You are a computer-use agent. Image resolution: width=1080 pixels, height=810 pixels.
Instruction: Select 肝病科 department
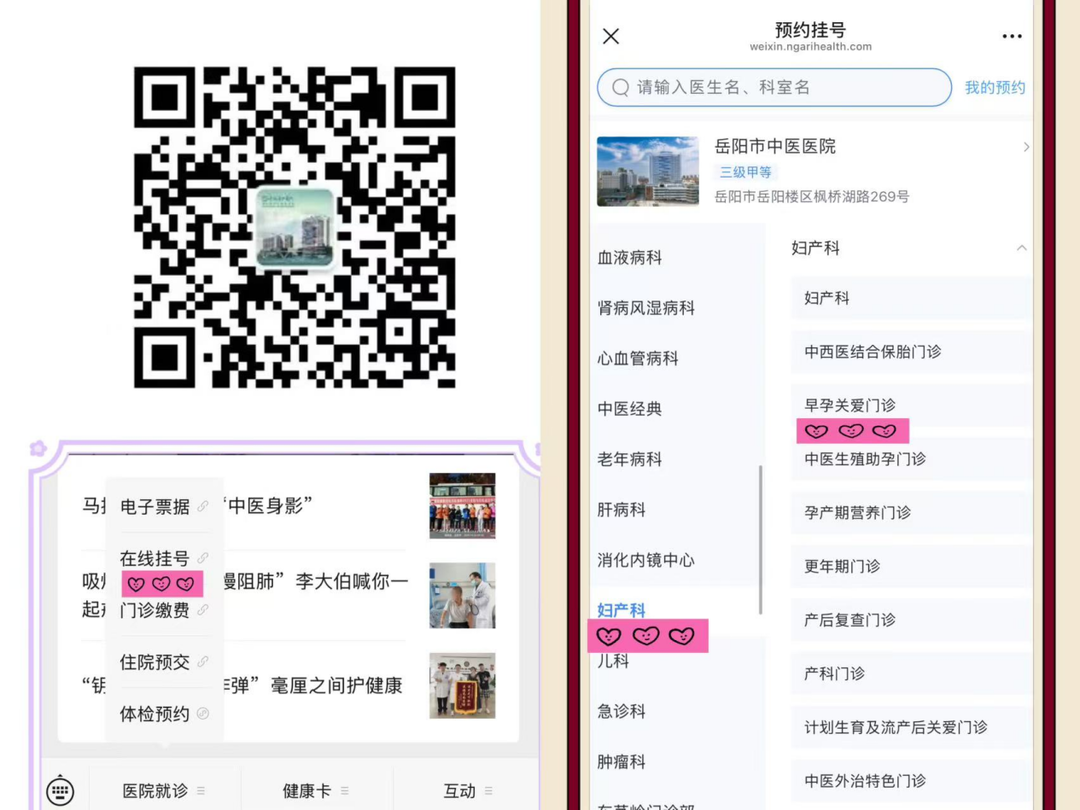tap(621, 510)
